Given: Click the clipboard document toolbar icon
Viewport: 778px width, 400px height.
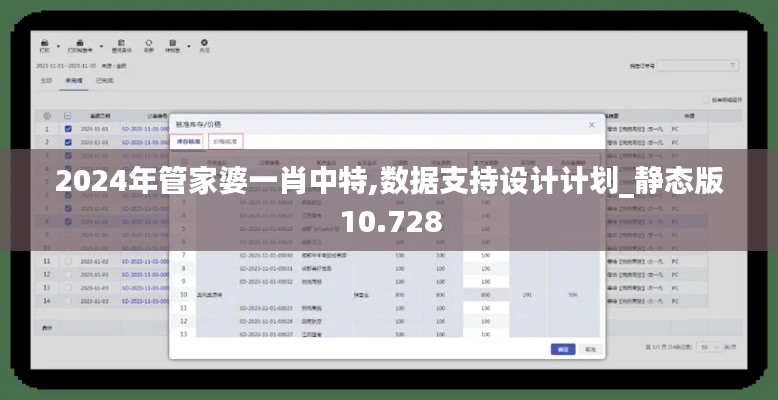Looking at the screenshot, I should (x=172, y=43).
